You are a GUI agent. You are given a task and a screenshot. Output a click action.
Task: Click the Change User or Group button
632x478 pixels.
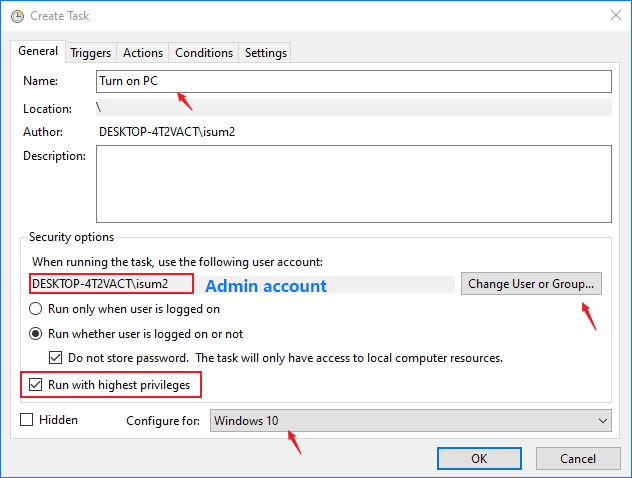533,284
